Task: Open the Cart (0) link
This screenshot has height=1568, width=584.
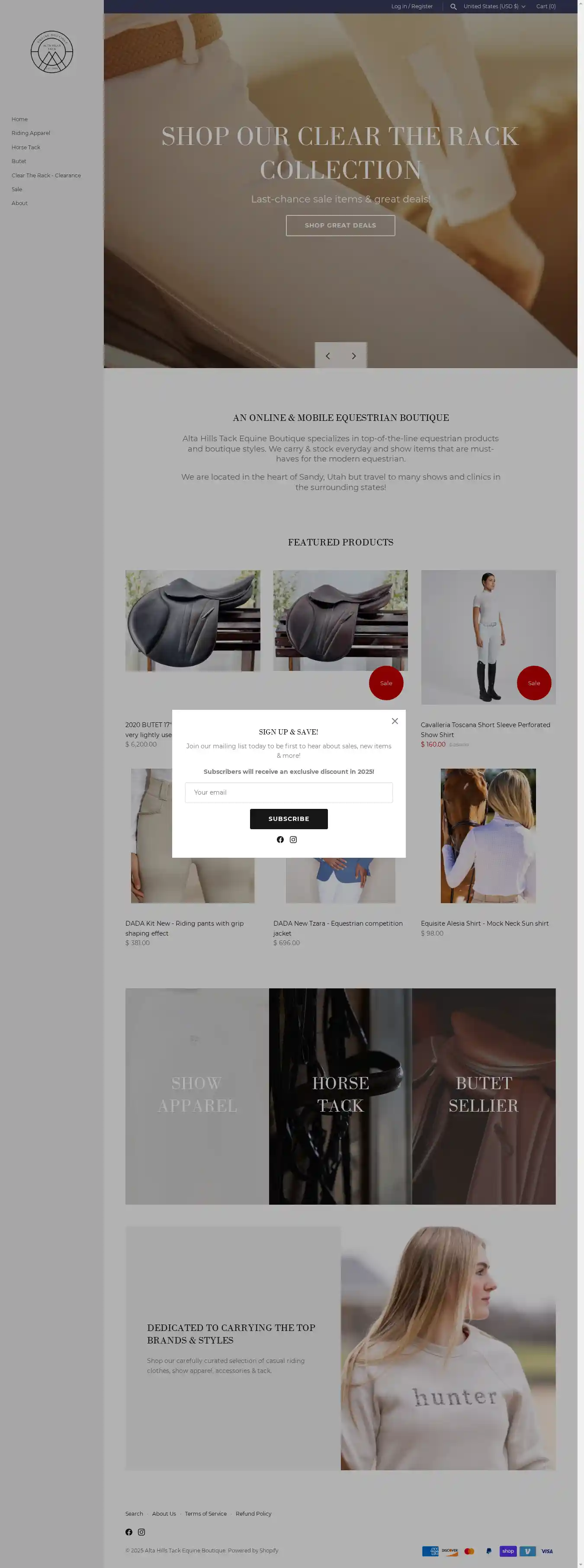Action: tap(545, 6)
